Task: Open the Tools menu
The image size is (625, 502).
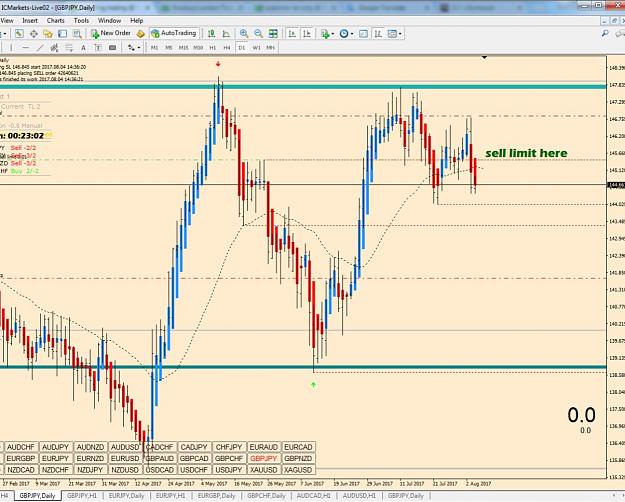Action: point(81,20)
